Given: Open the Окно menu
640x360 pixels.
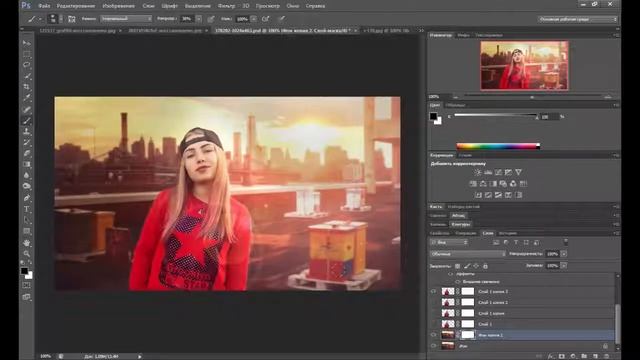Looking at the screenshot, I should 293,6.
